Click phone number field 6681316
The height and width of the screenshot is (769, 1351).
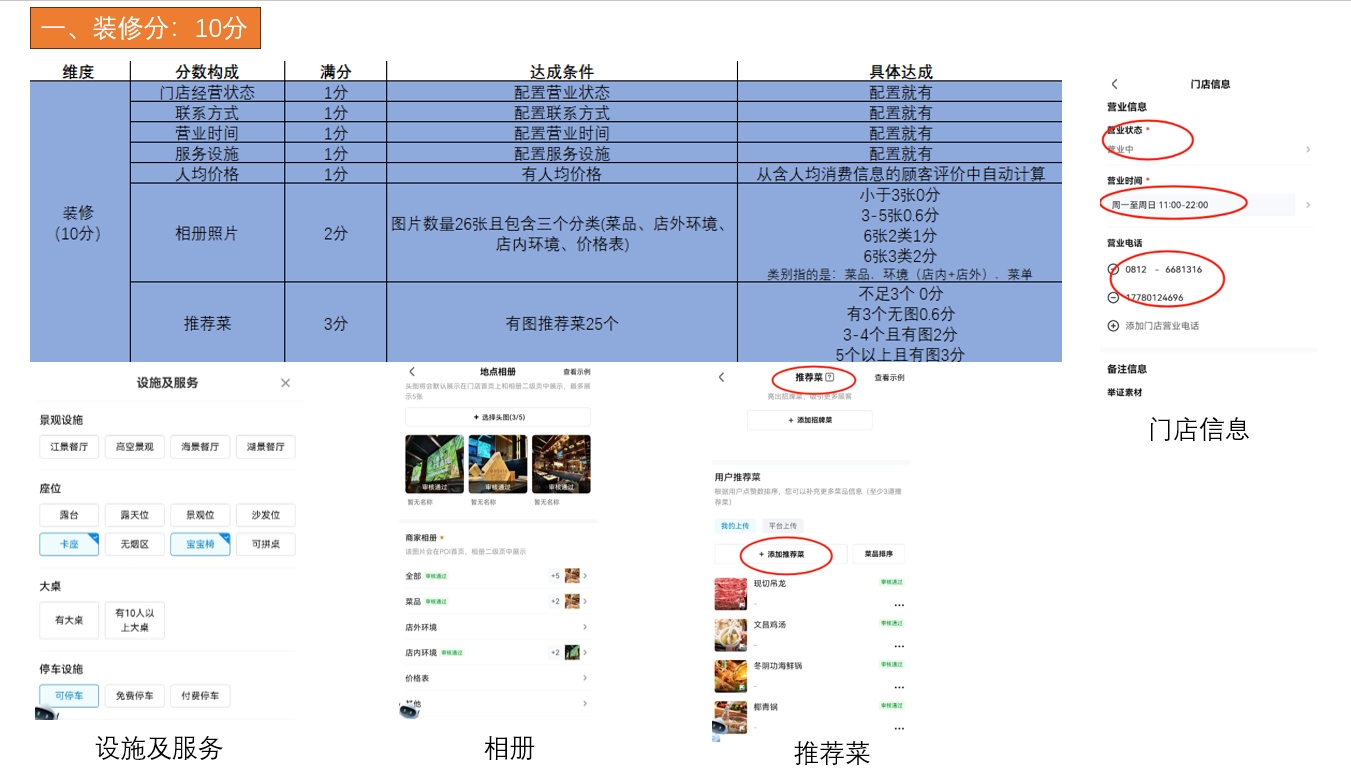[1184, 270]
